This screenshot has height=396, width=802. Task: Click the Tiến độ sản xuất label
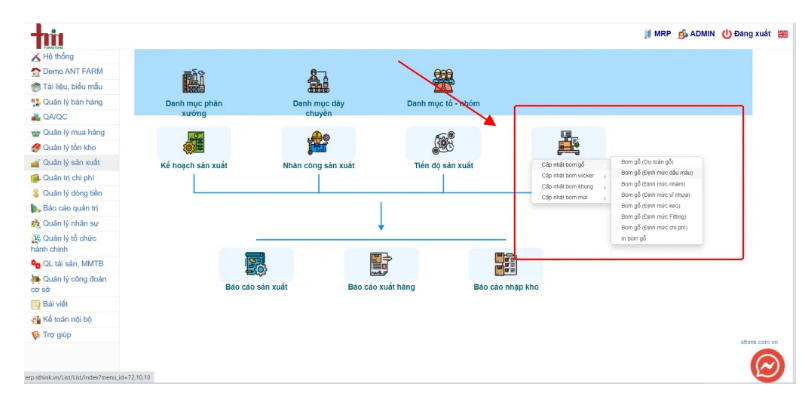point(443,166)
